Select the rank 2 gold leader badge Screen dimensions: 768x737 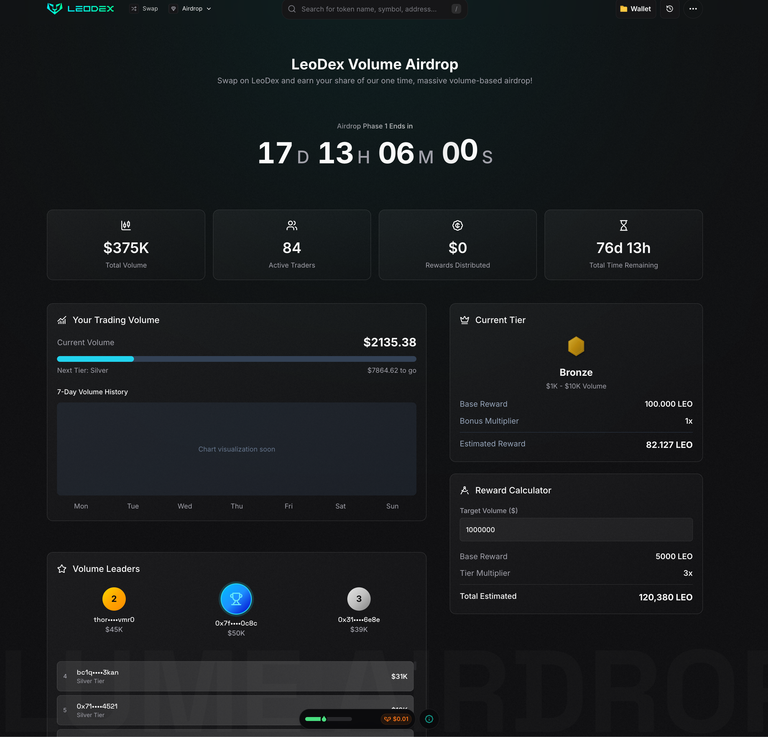[114, 599]
